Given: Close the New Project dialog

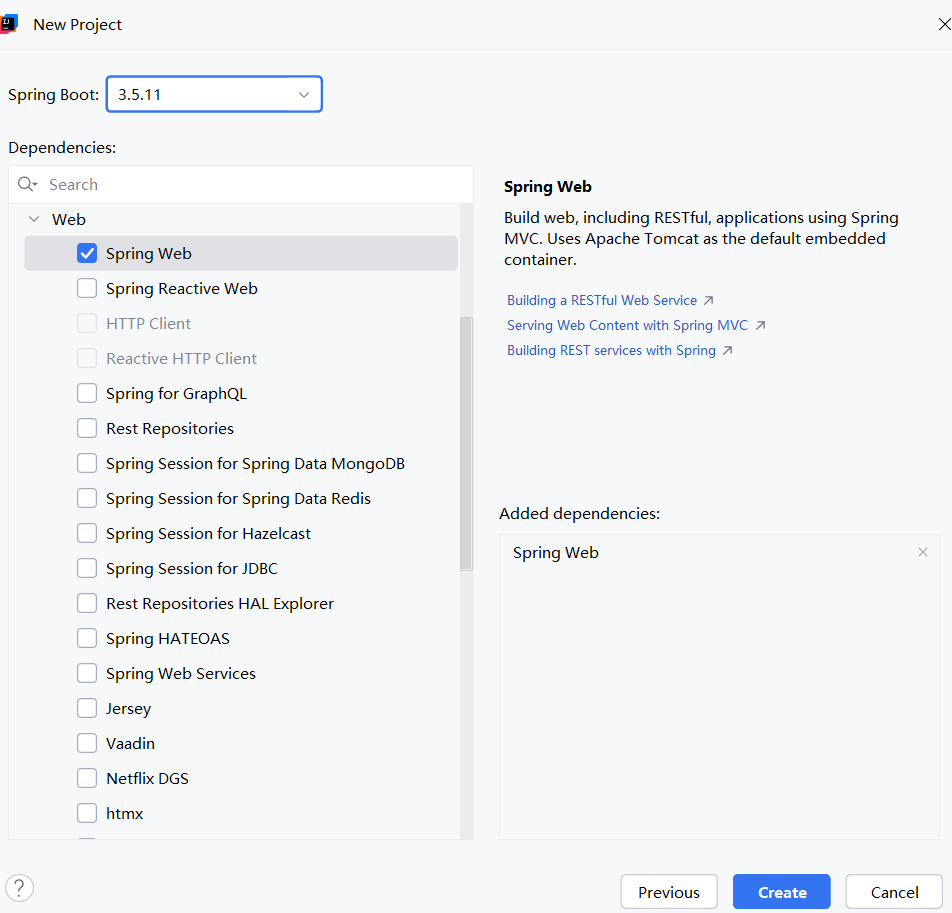Looking at the screenshot, I should 944,24.
